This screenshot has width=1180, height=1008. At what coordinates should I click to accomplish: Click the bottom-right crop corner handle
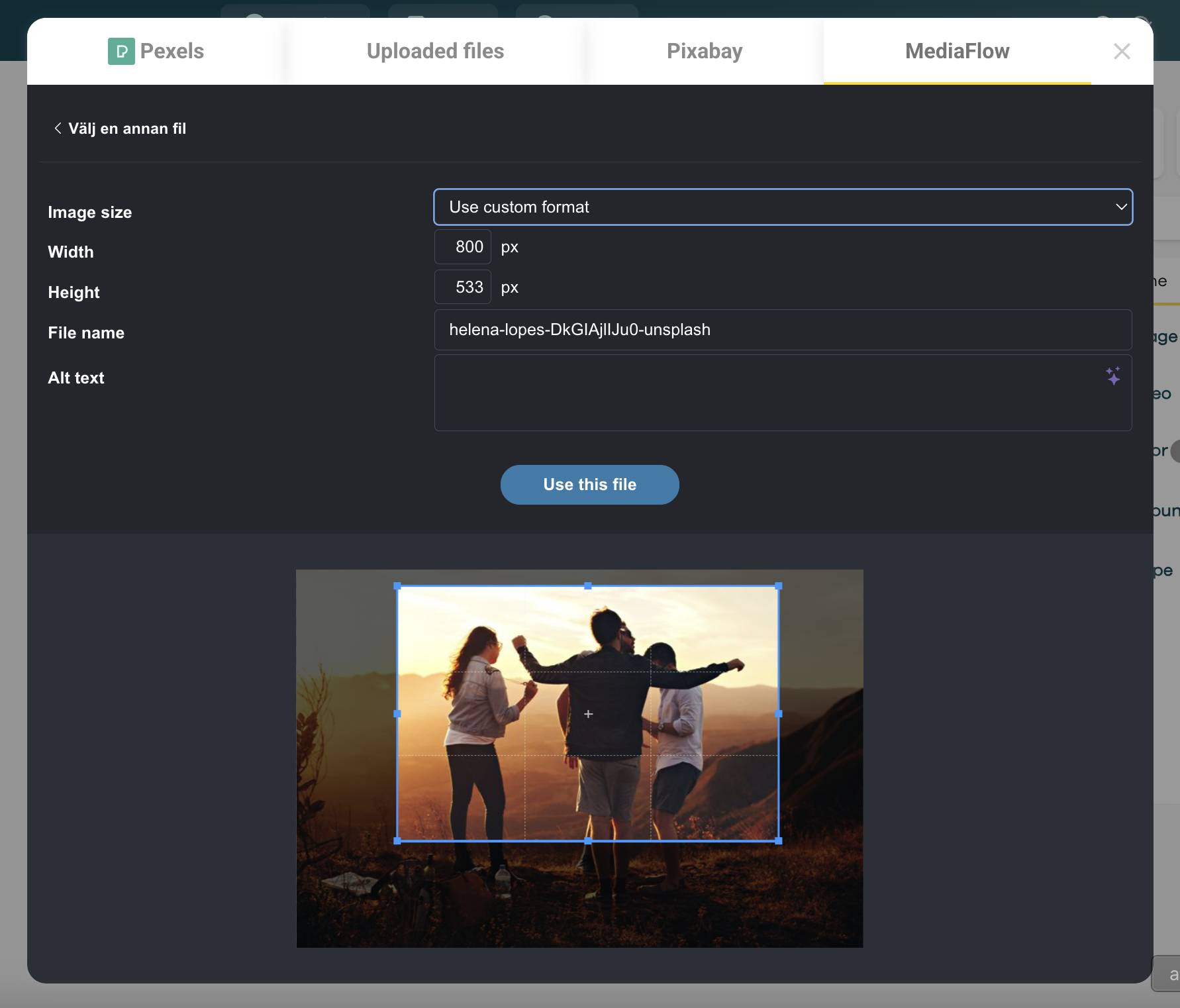coord(779,840)
